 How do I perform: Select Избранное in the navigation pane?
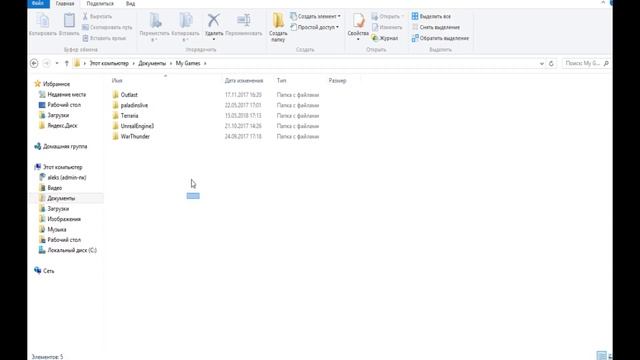(x=56, y=84)
